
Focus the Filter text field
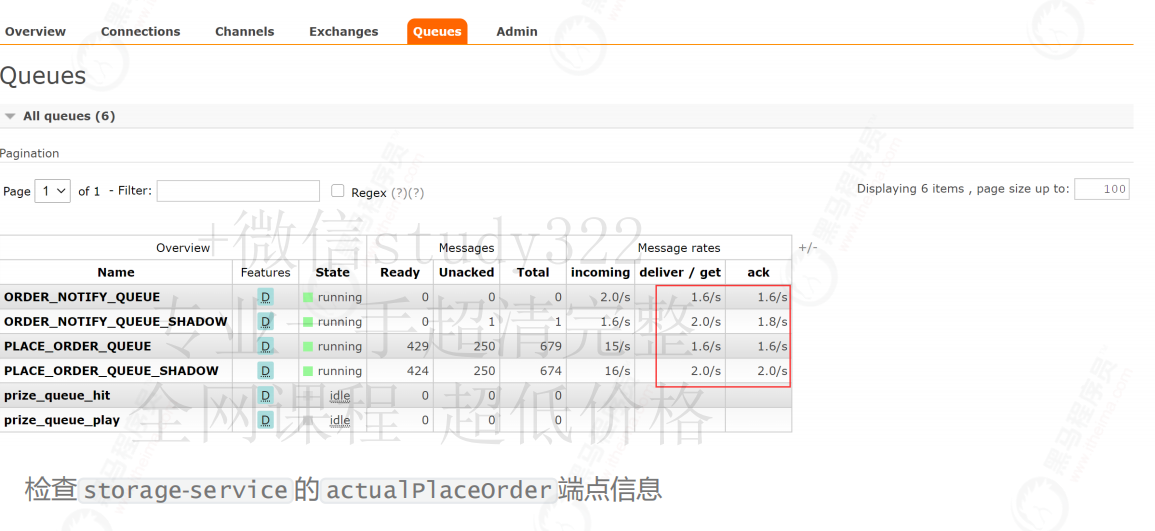(x=239, y=191)
